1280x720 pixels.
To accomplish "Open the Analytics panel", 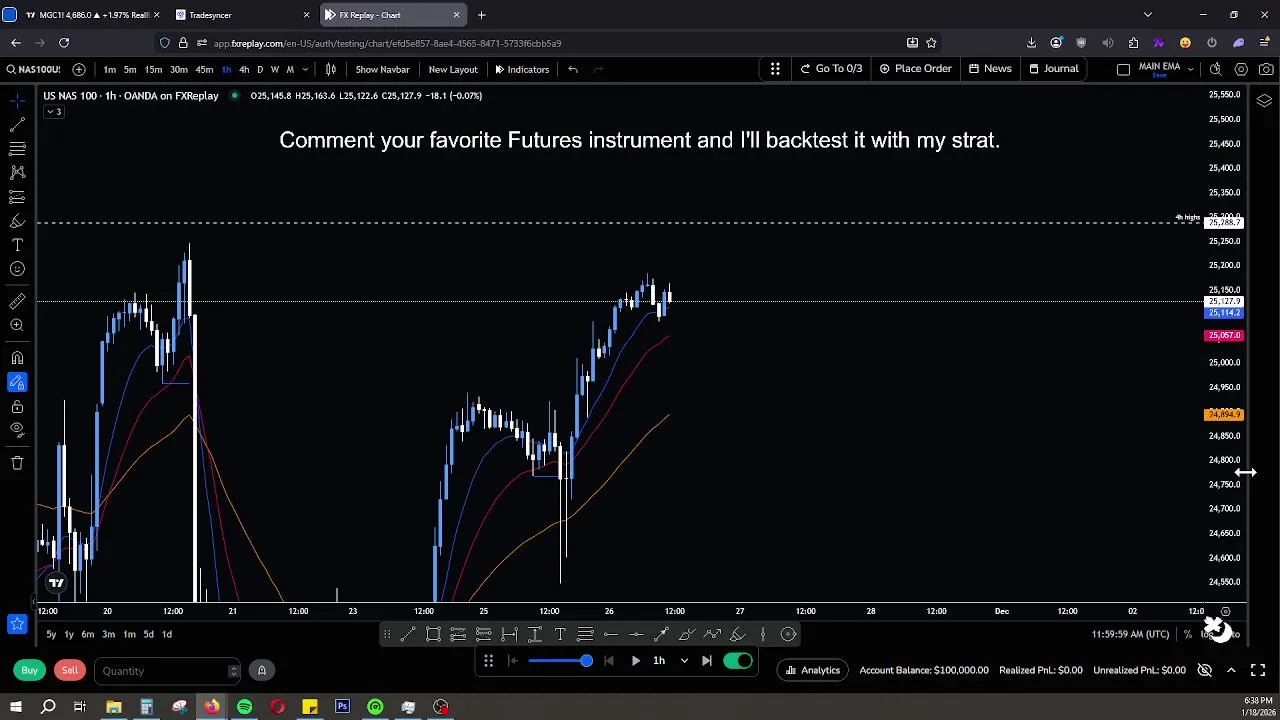I will click(813, 670).
